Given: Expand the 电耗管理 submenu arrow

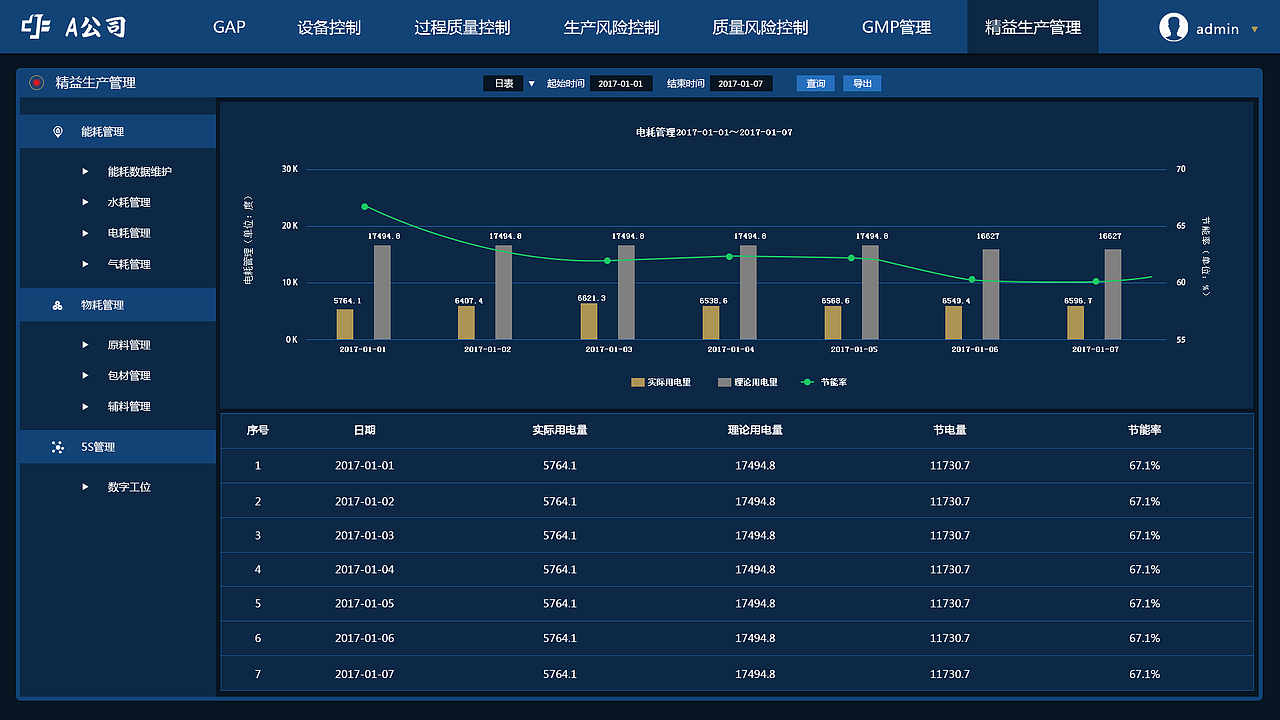Looking at the screenshot, I should coord(86,232).
